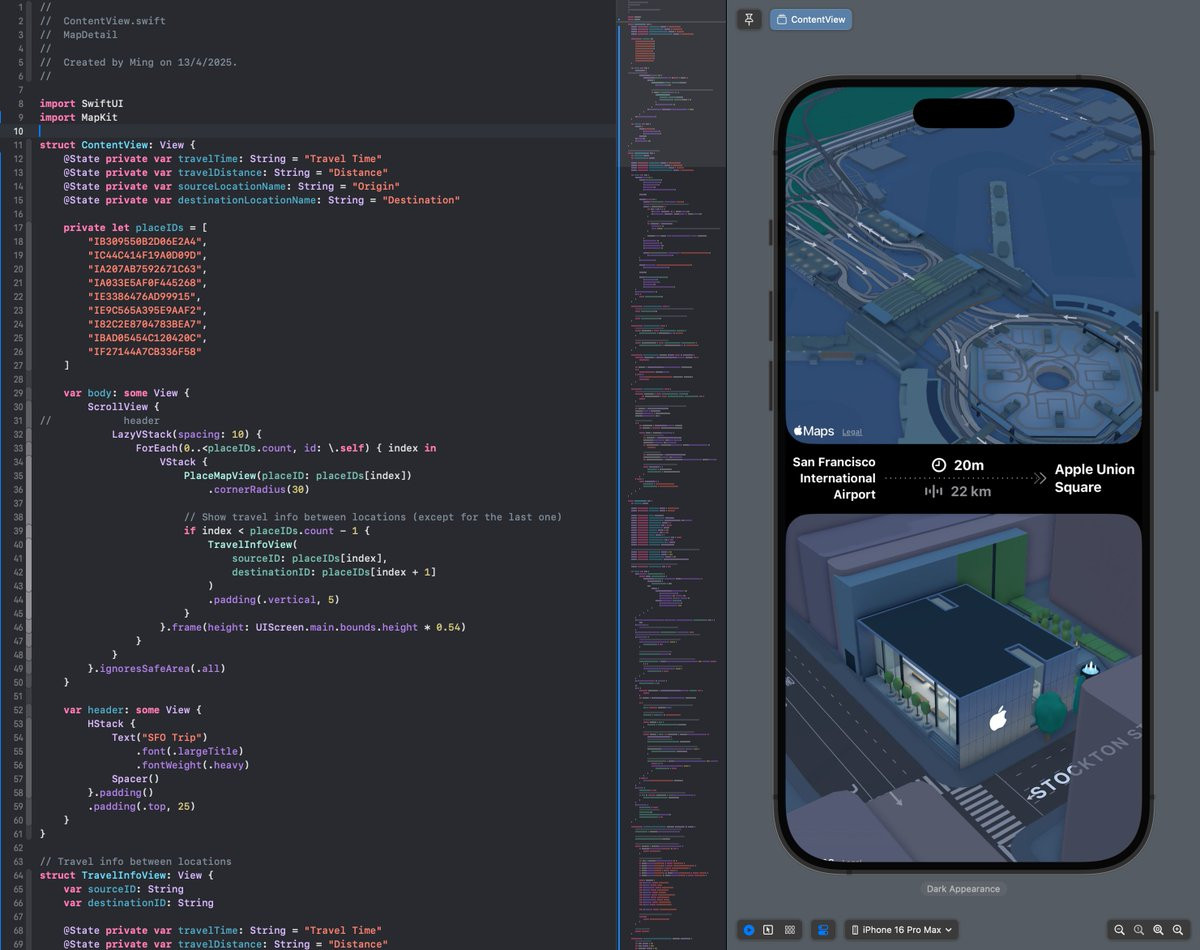The height and width of the screenshot is (950, 1200).
Task: Click the "IE3386476AD99915" place ID string
Action: pyautogui.click(x=144, y=297)
